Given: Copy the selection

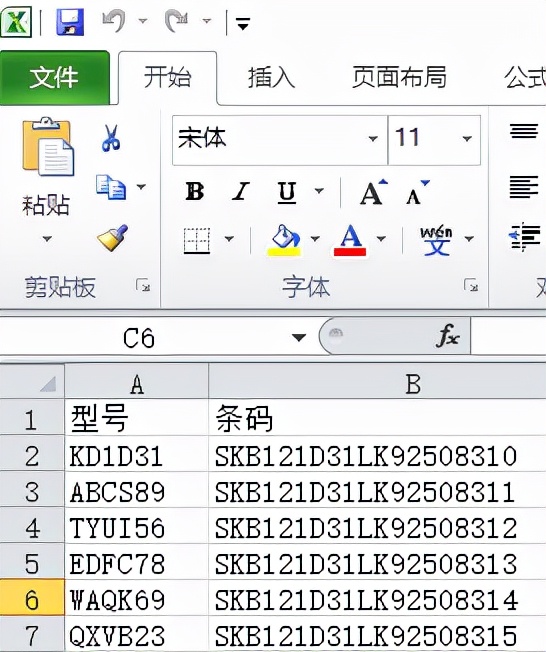Looking at the screenshot, I should (x=111, y=187).
